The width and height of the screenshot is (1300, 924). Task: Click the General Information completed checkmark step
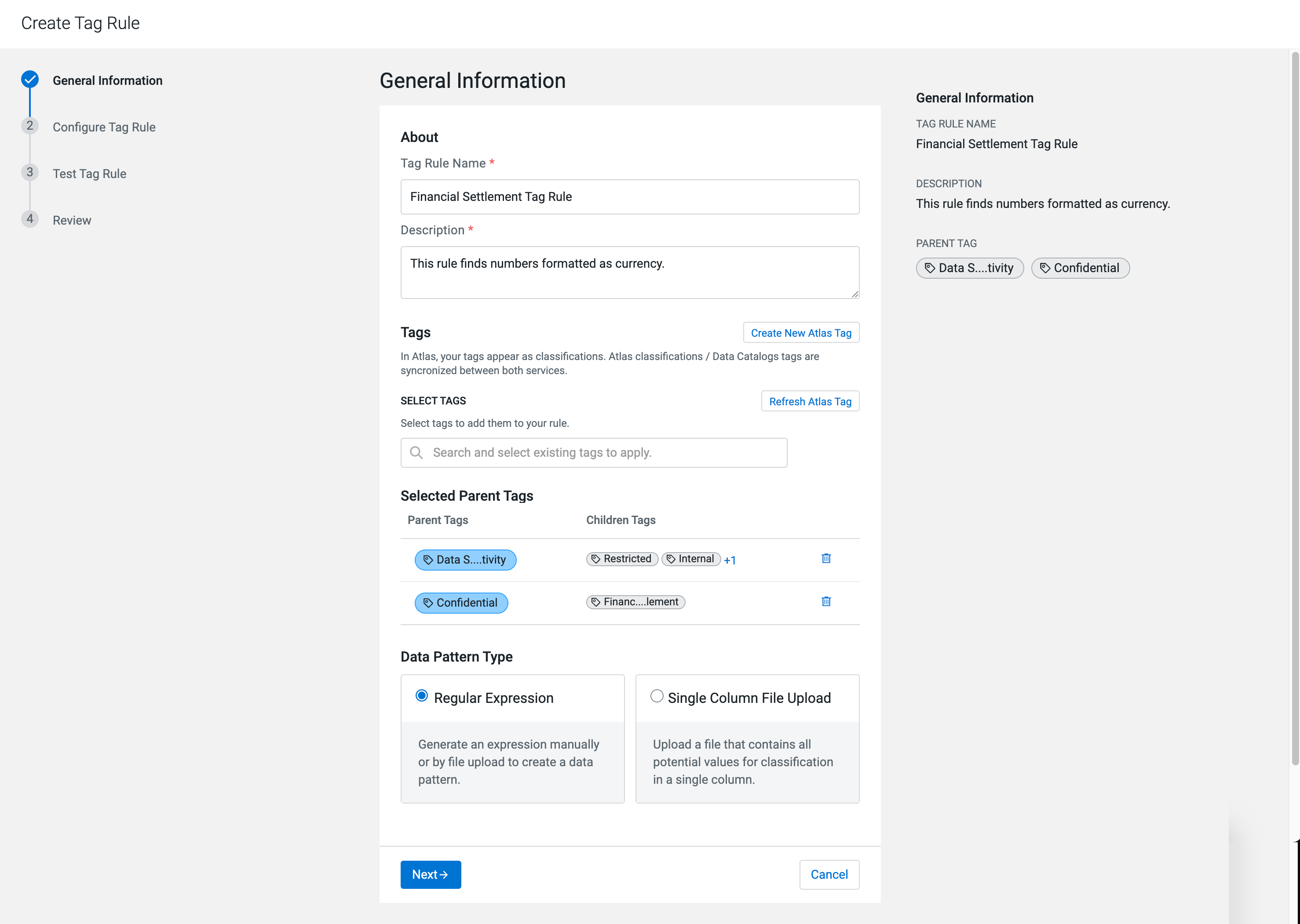[x=30, y=80]
